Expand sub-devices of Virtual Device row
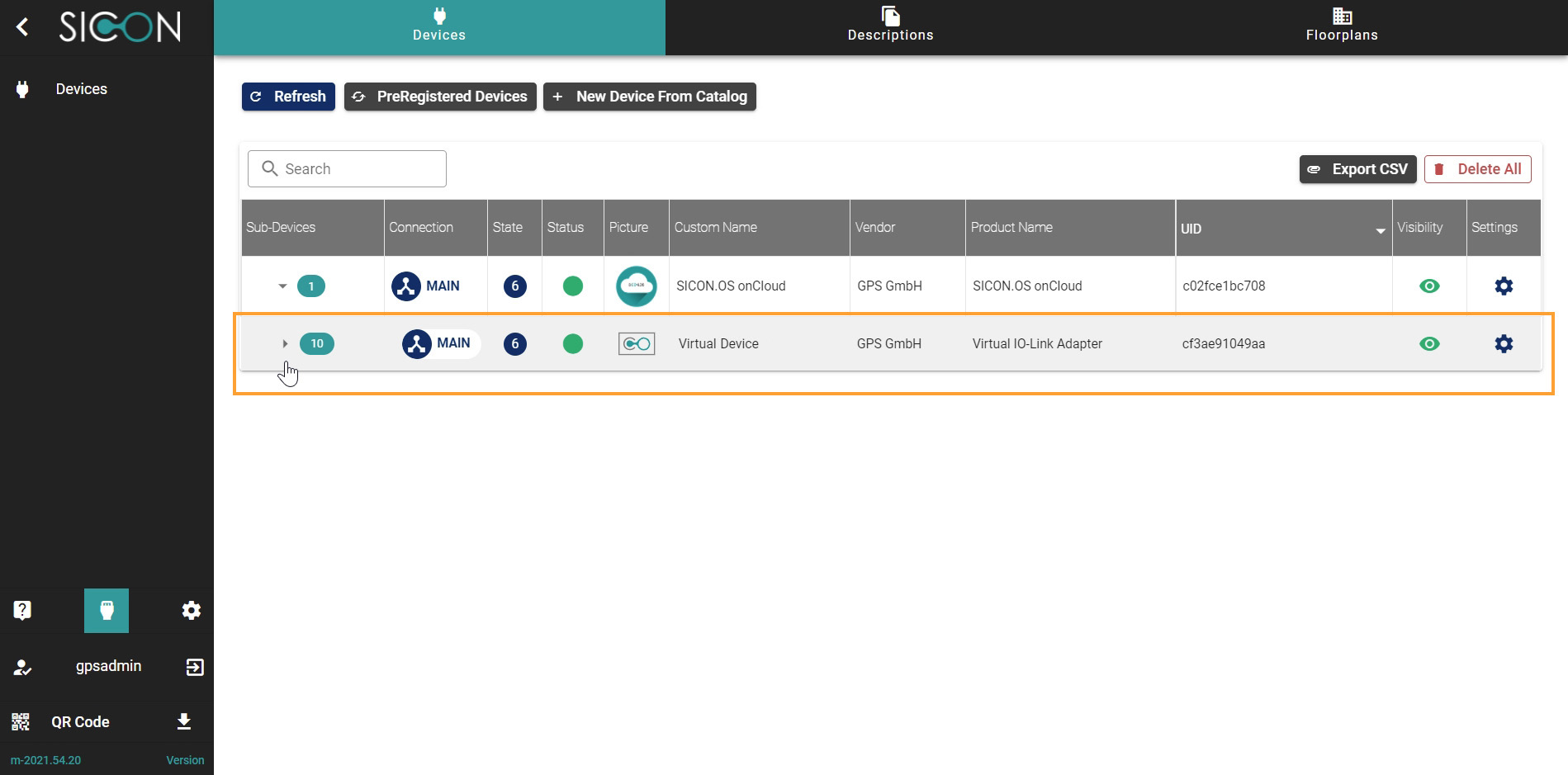The image size is (1568, 775). (285, 343)
